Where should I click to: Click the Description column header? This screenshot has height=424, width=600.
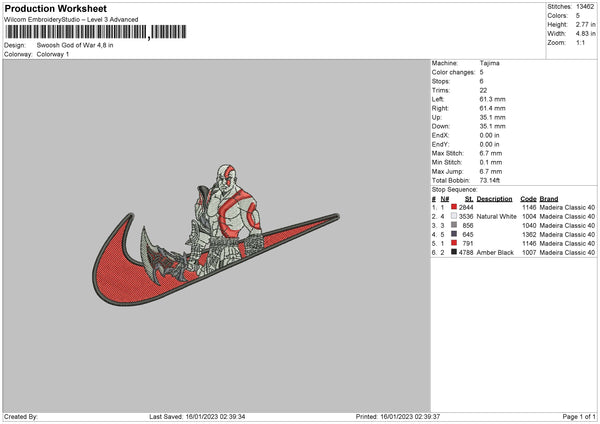click(x=494, y=199)
